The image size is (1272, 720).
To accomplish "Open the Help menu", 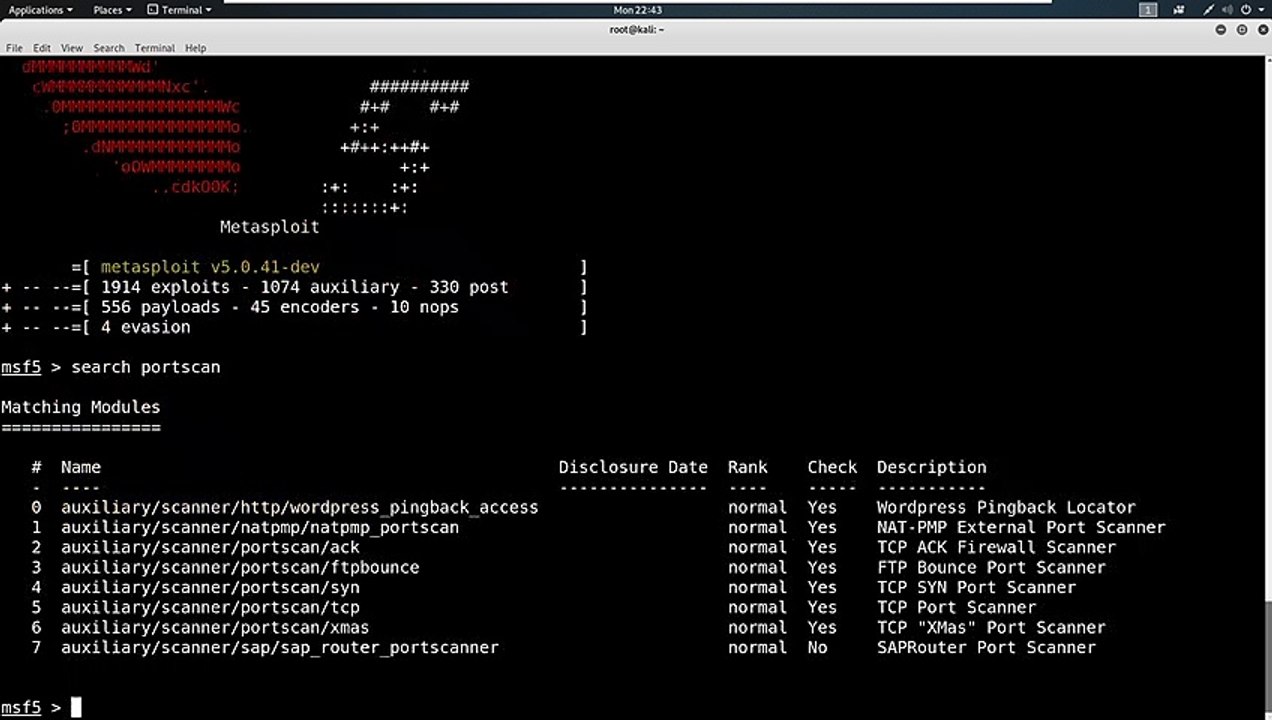I will point(195,48).
